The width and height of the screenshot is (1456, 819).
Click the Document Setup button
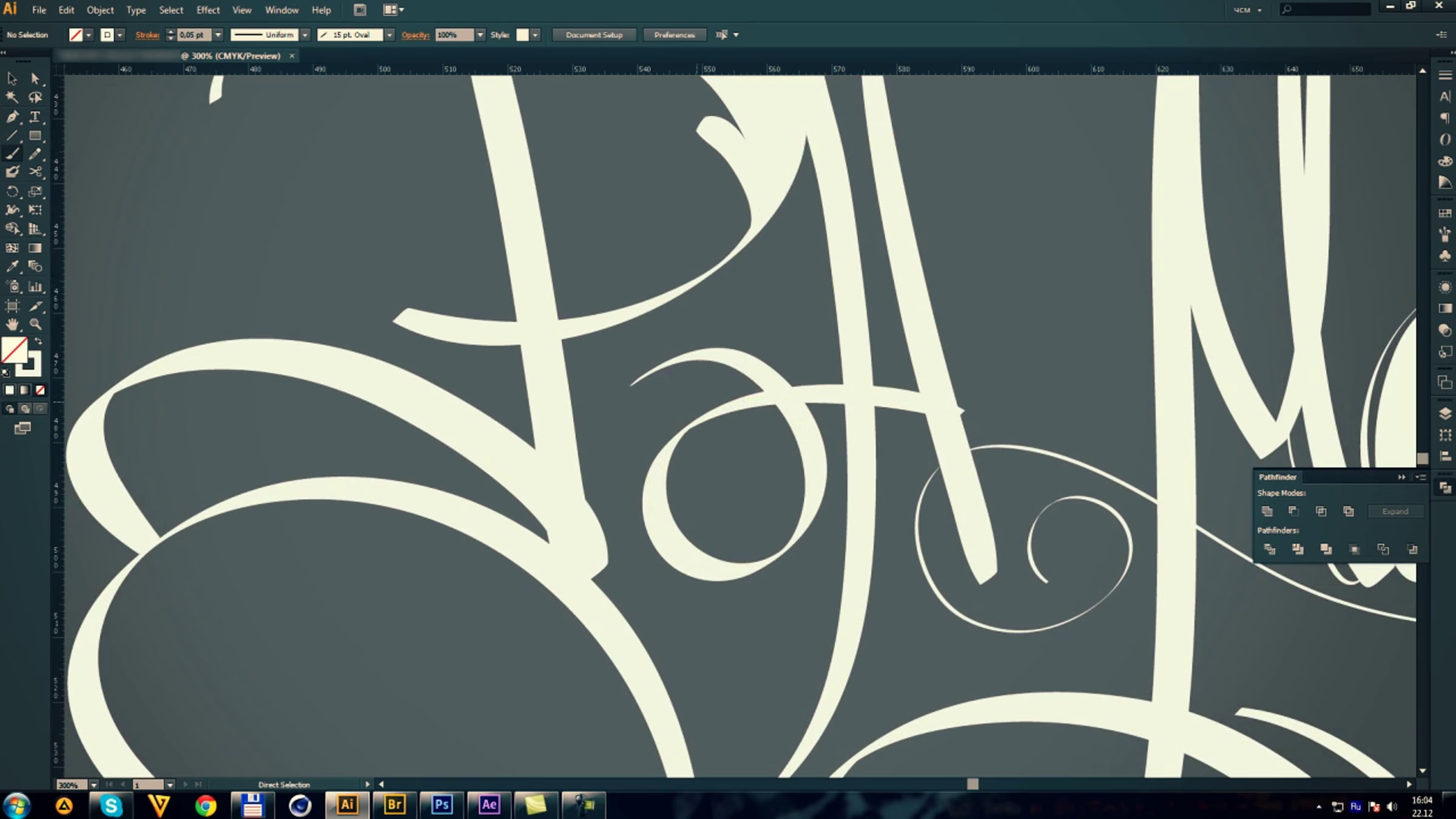pyautogui.click(x=594, y=35)
